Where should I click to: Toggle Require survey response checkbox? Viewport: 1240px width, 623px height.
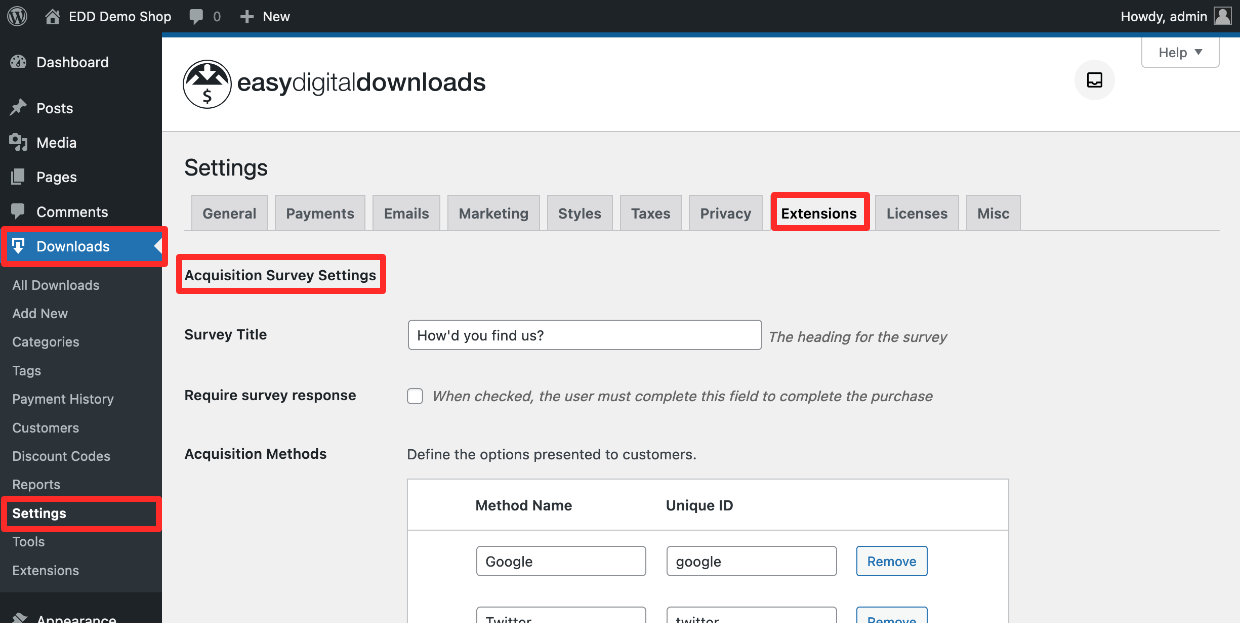click(x=415, y=396)
